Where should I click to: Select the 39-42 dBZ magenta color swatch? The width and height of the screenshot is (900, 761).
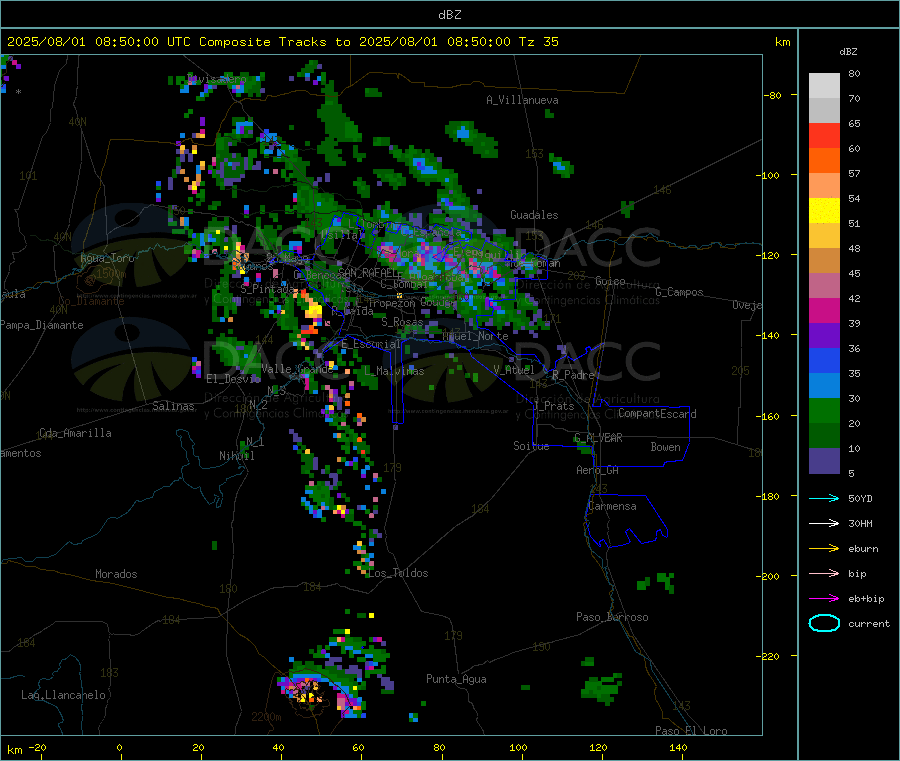tap(824, 310)
